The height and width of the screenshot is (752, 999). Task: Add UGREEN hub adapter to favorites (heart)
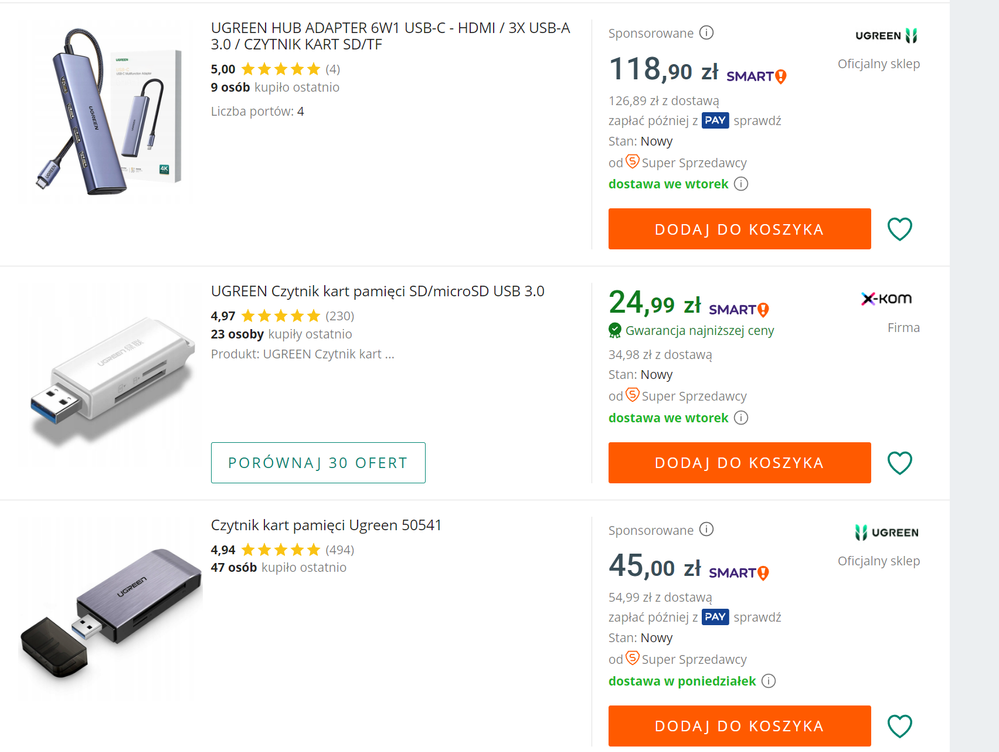coord(900,229)
